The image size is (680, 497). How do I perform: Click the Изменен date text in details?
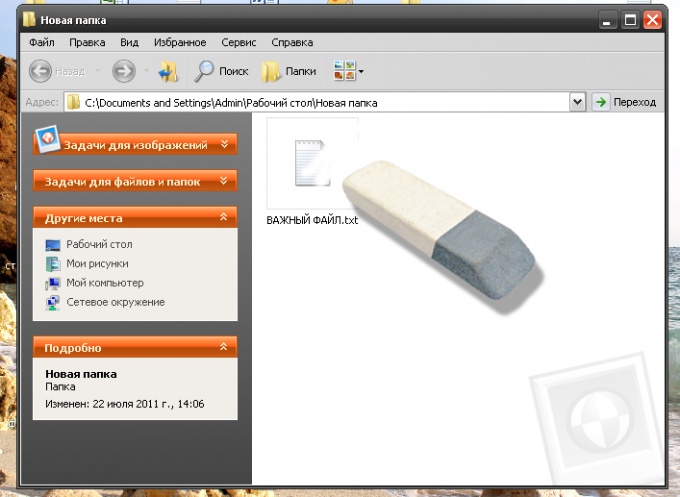click(x=125, y=404)
